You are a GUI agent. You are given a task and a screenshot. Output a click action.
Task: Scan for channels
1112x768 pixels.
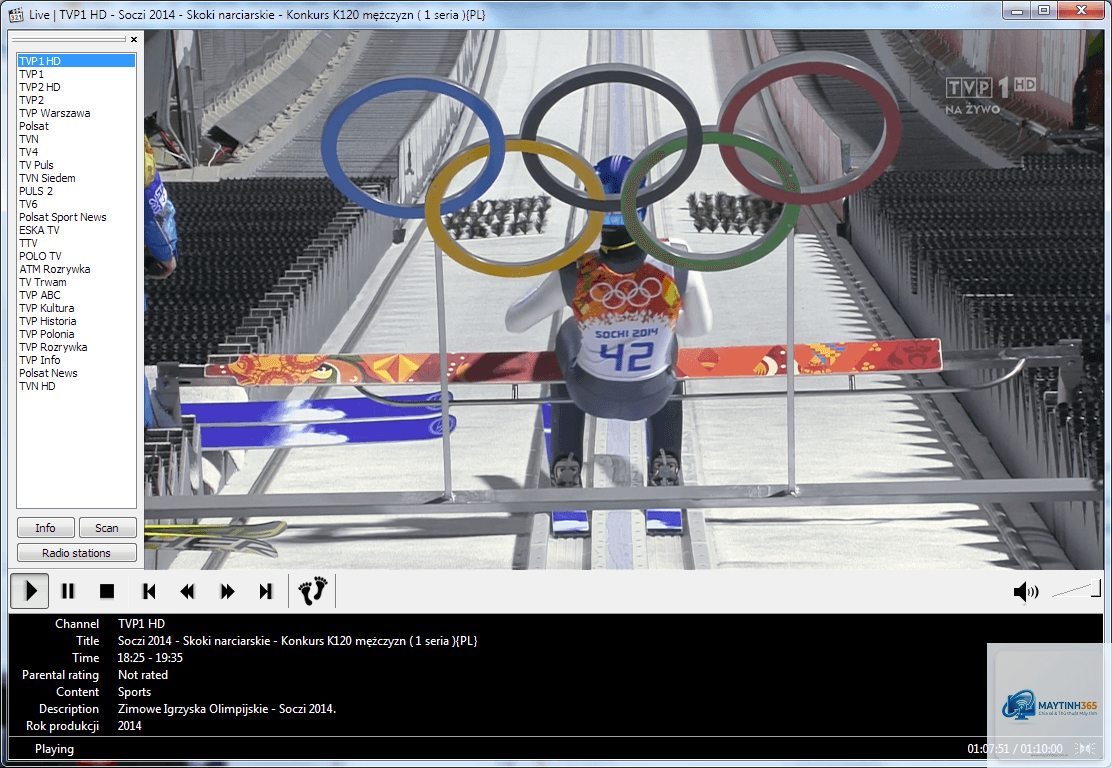point(106,528)
